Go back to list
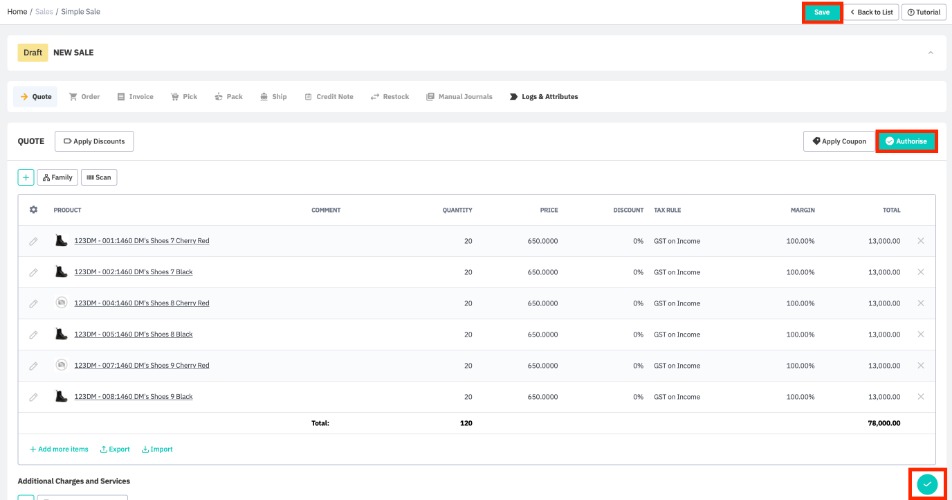Viewport: 952px width, 500px height. tap(871, 12)
